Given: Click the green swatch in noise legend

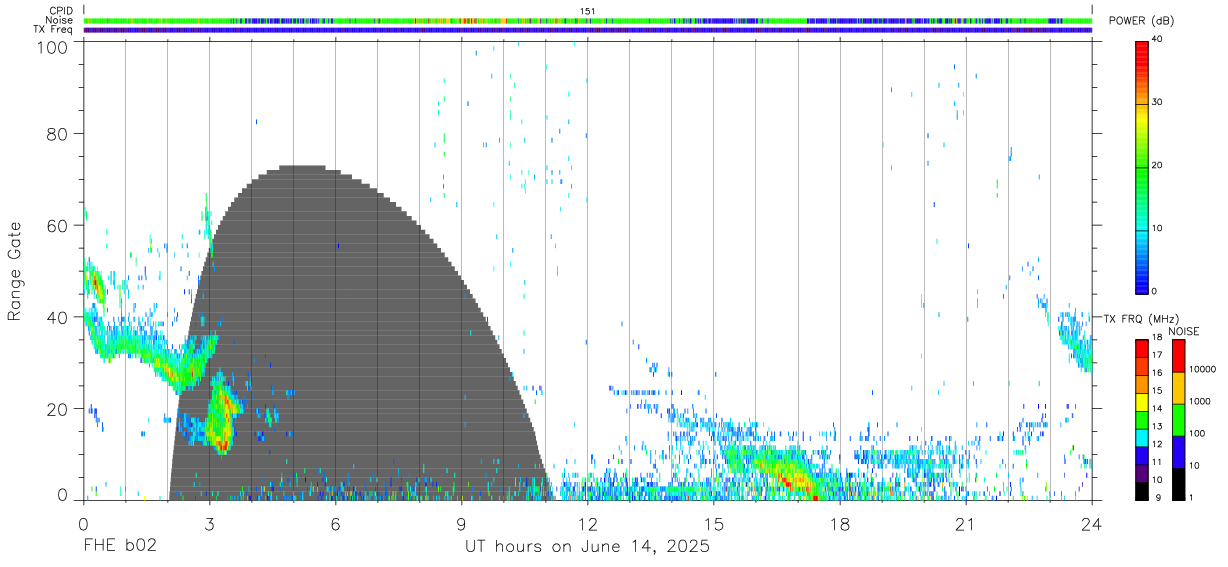Looking at the screenshot, I should click(1179, 421).
